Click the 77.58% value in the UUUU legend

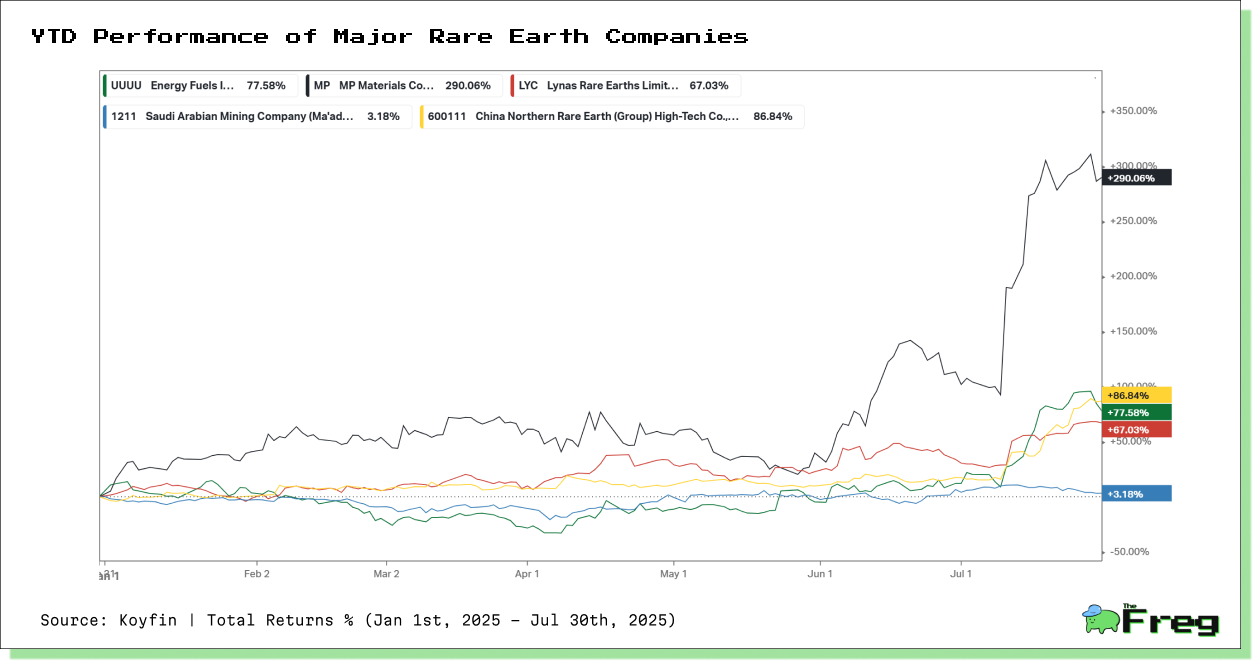[x=266, y=87]
